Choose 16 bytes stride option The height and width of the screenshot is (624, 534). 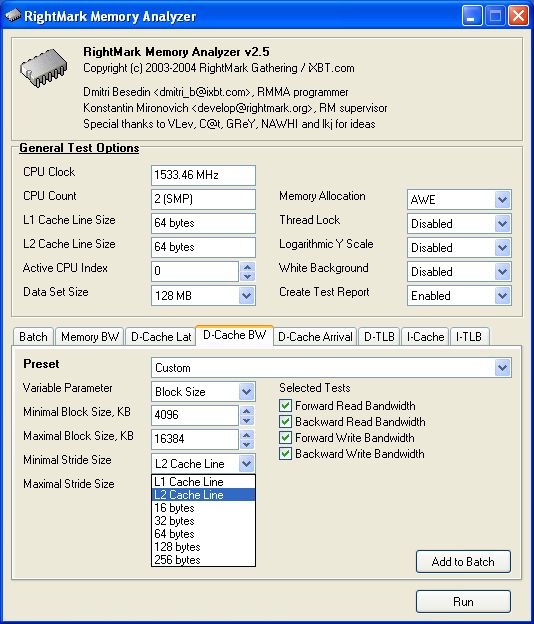(x=203, y=508)
